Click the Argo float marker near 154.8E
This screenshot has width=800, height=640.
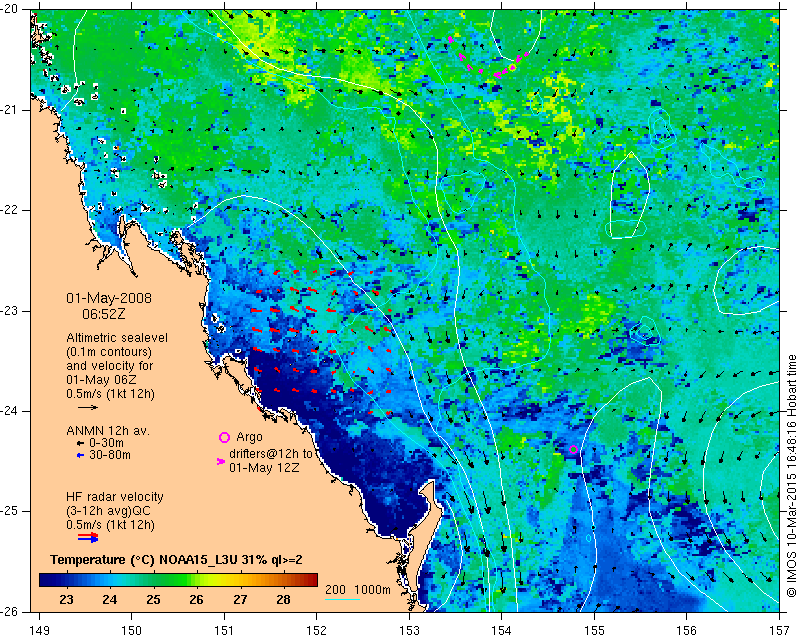point(573,449)
